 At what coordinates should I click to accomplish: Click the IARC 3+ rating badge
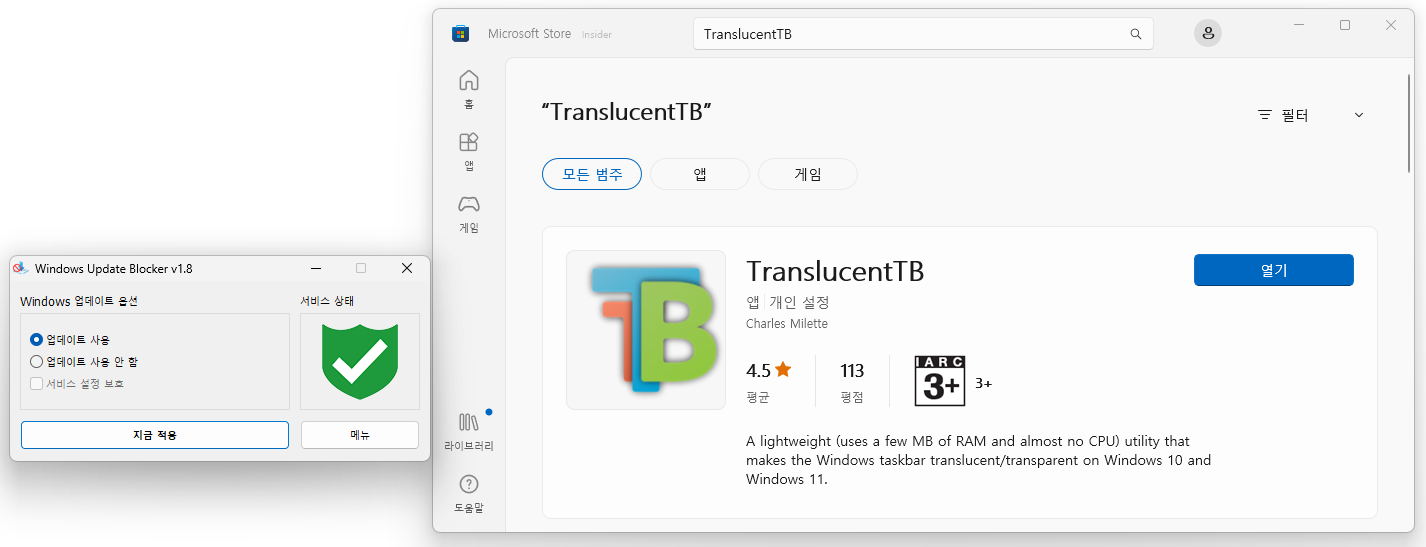coord(940,380)
